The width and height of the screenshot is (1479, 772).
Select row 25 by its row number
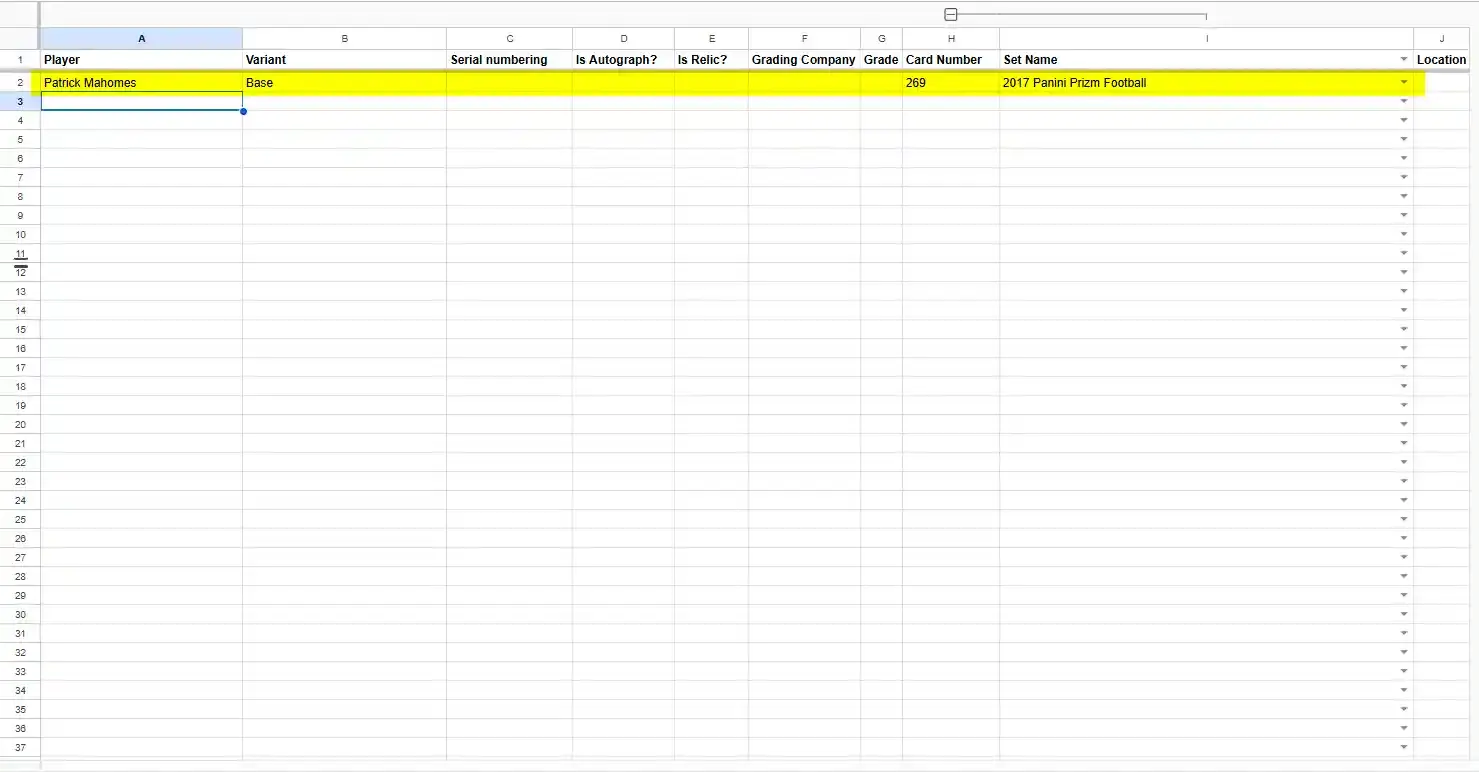[x=20, y=519]
